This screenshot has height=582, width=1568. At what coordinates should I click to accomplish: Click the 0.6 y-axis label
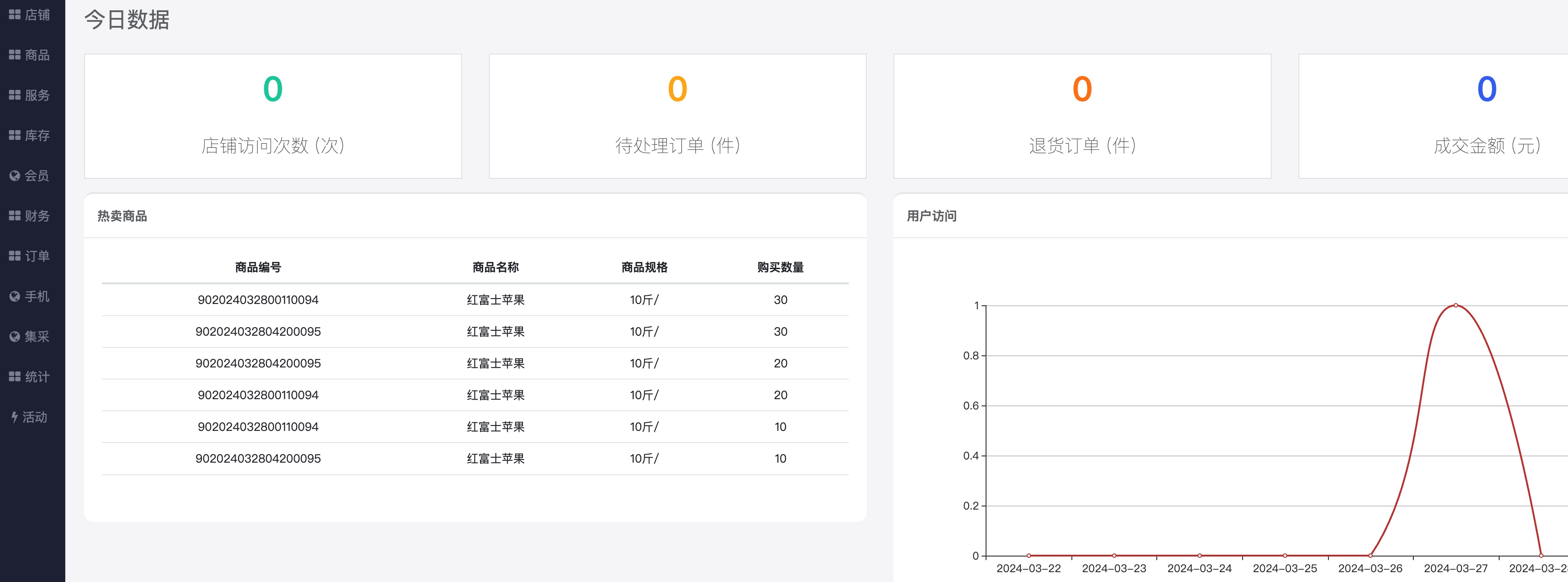pos(971,405)
